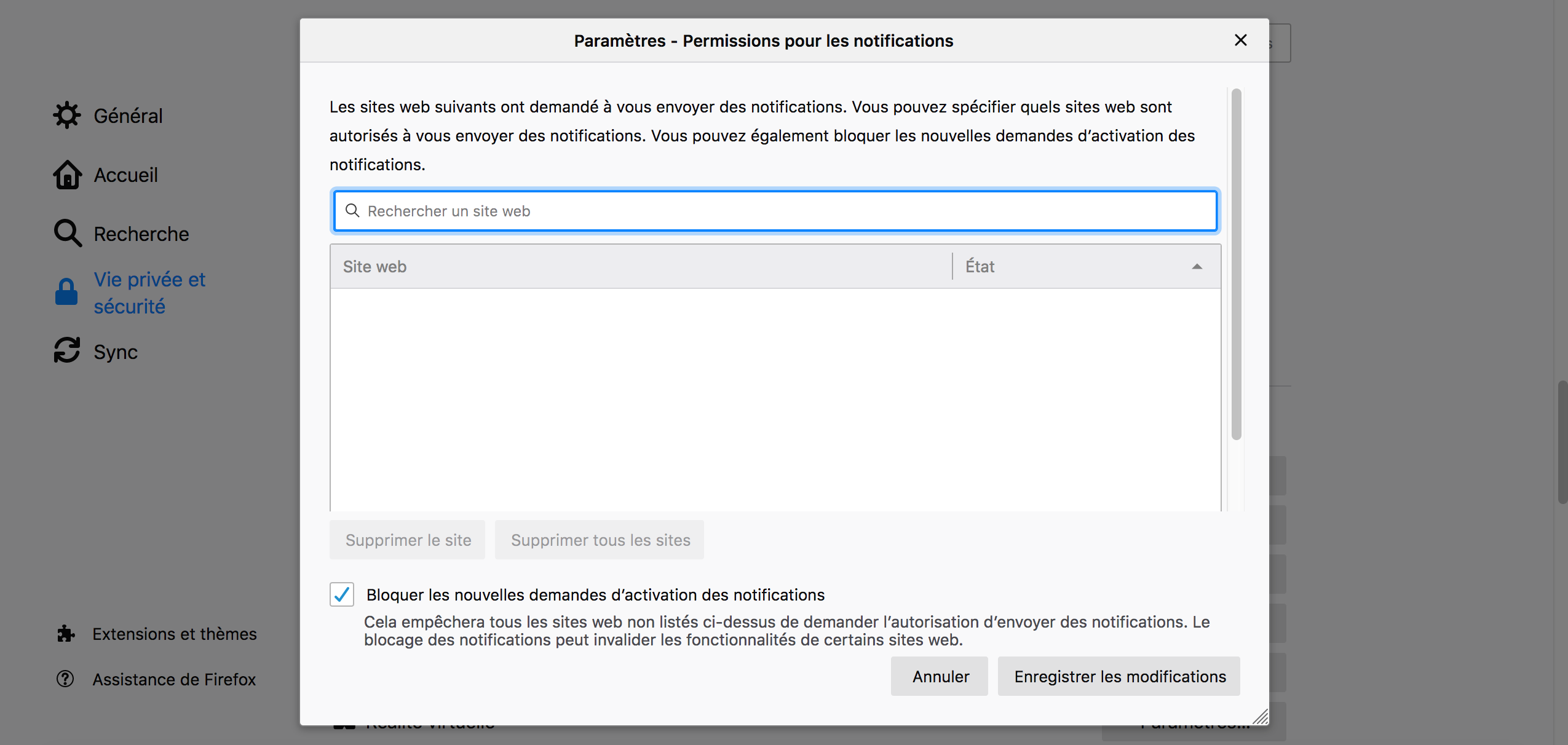This screenshot has height=745, width=1568.
Task: Uncheck Bloquer les nouvelles demandes checkbox
Action: (342, 594)
